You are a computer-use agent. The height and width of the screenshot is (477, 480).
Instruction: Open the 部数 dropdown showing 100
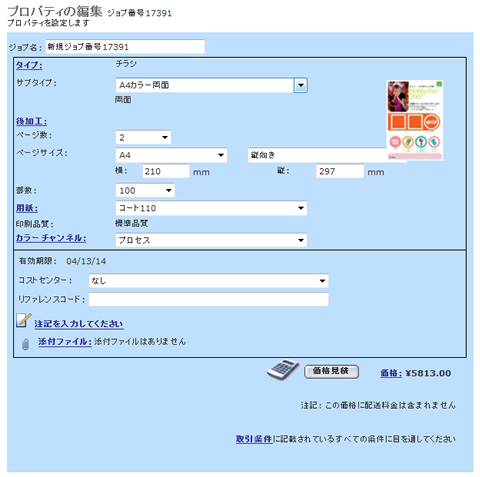145,191
